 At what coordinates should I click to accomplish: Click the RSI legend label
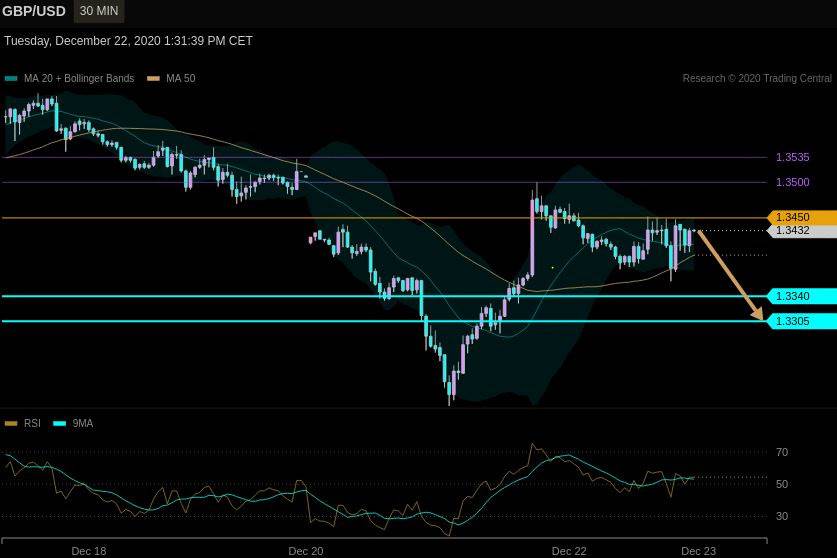click(x=32, y=423)
